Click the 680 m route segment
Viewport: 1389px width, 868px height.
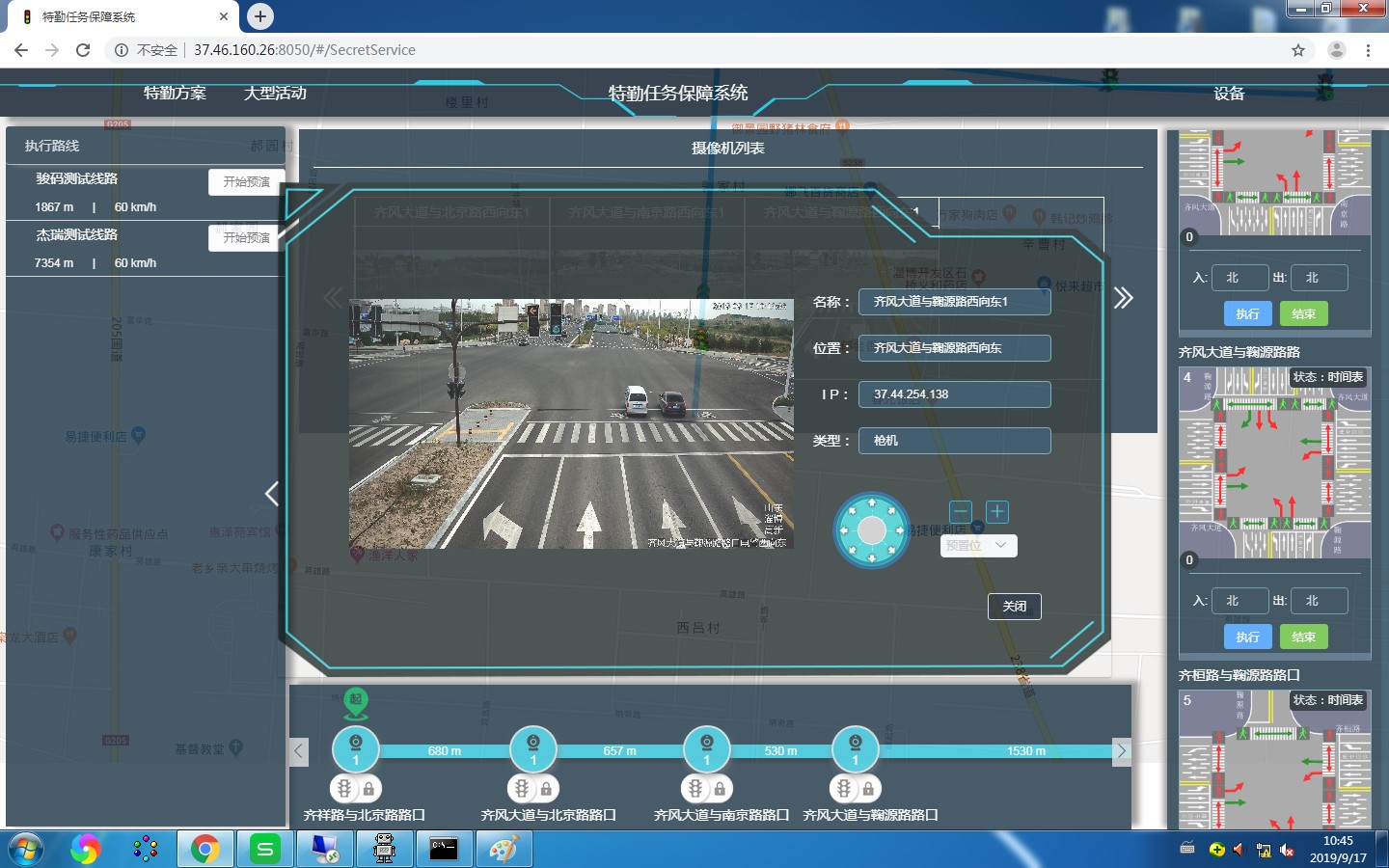(x=445, y=750)
